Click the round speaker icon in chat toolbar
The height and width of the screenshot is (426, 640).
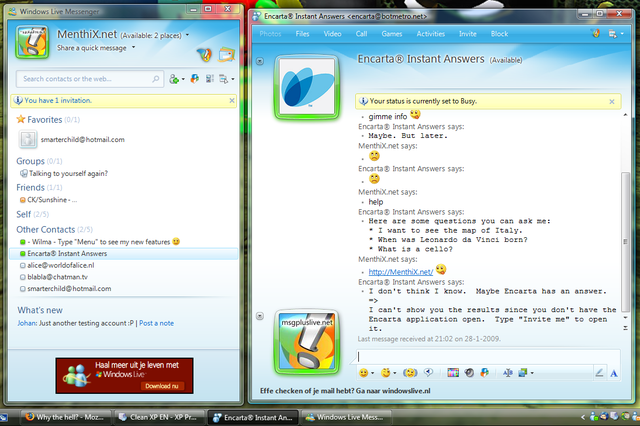(469, 373)
